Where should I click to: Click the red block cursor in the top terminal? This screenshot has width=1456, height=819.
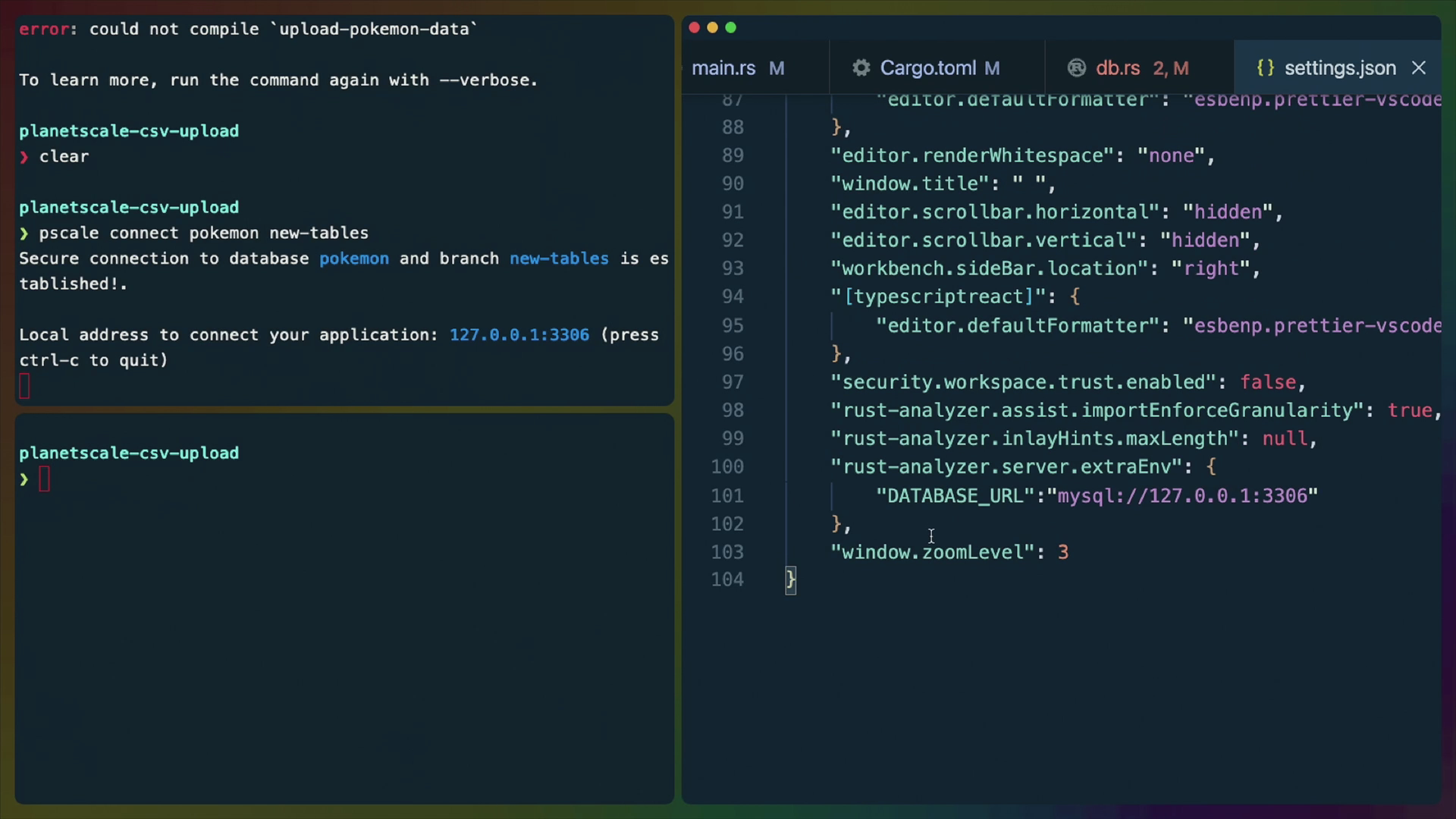(24, 386)
